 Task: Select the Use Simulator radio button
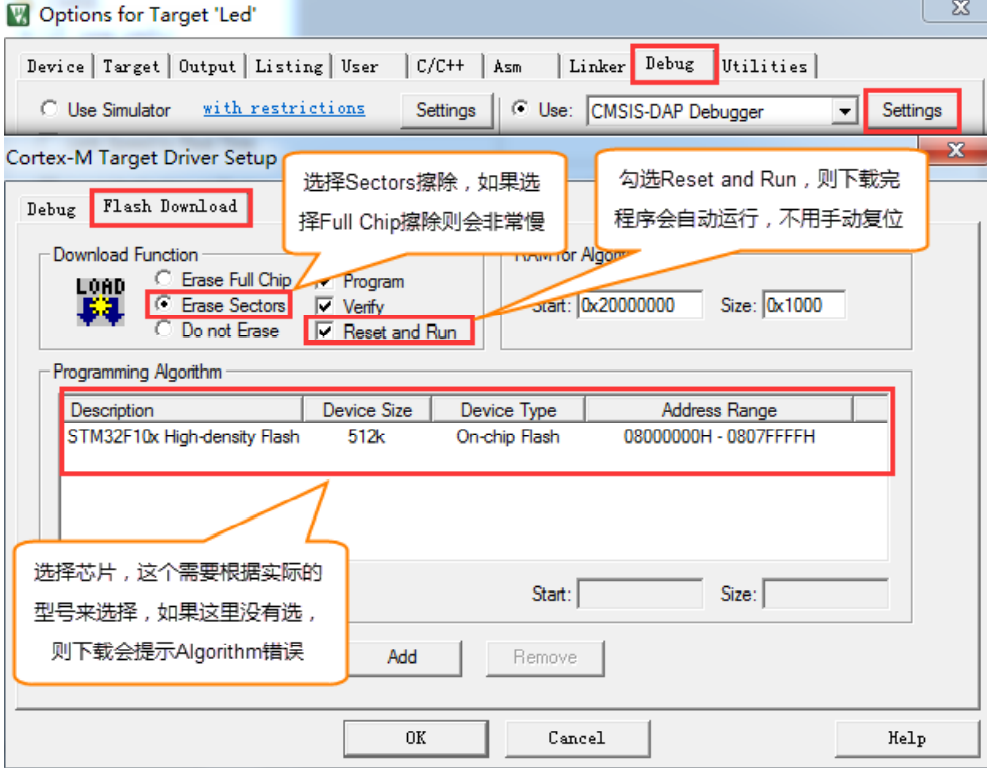click(x=49, y=108)
